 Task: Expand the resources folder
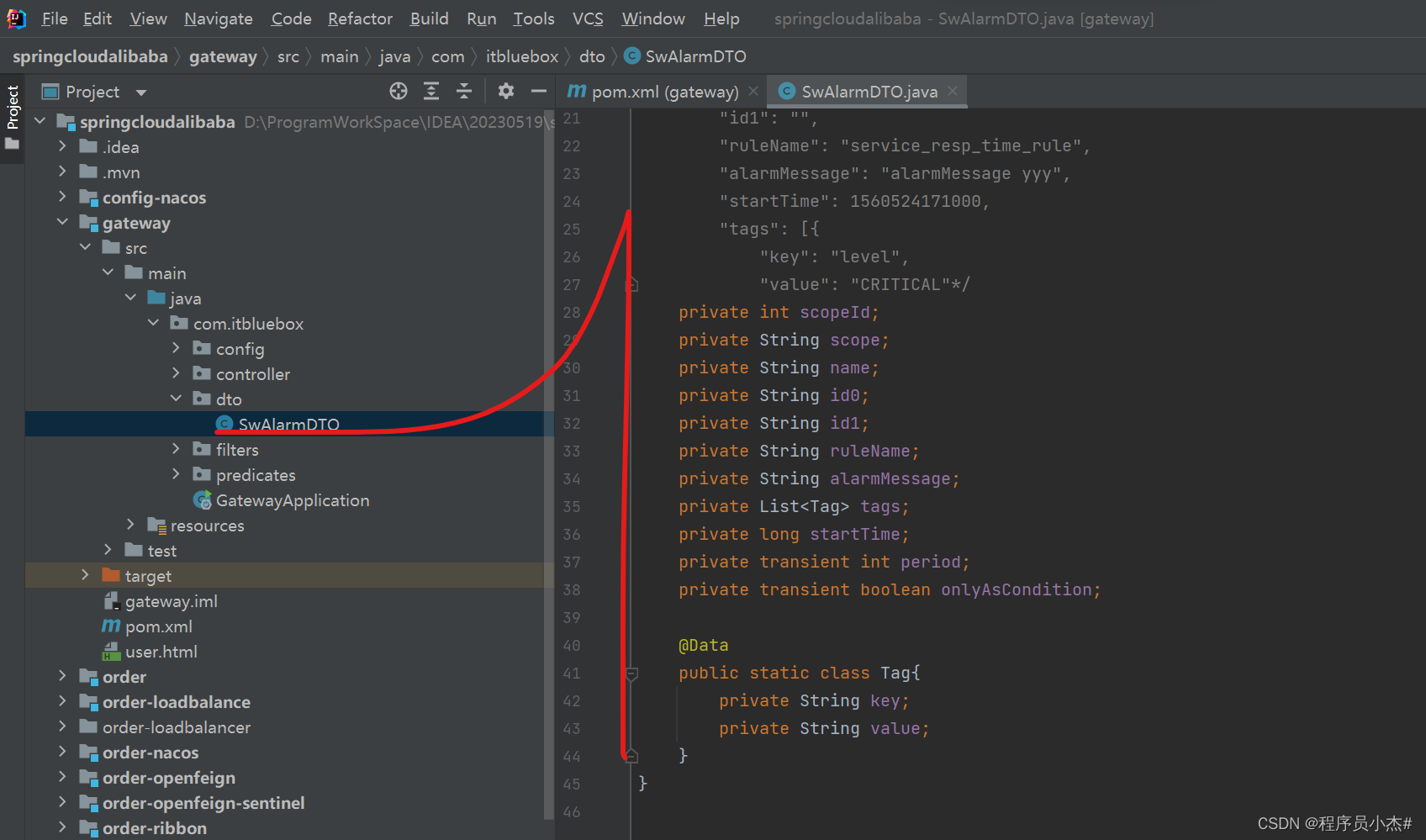click(x=130, y=526)
